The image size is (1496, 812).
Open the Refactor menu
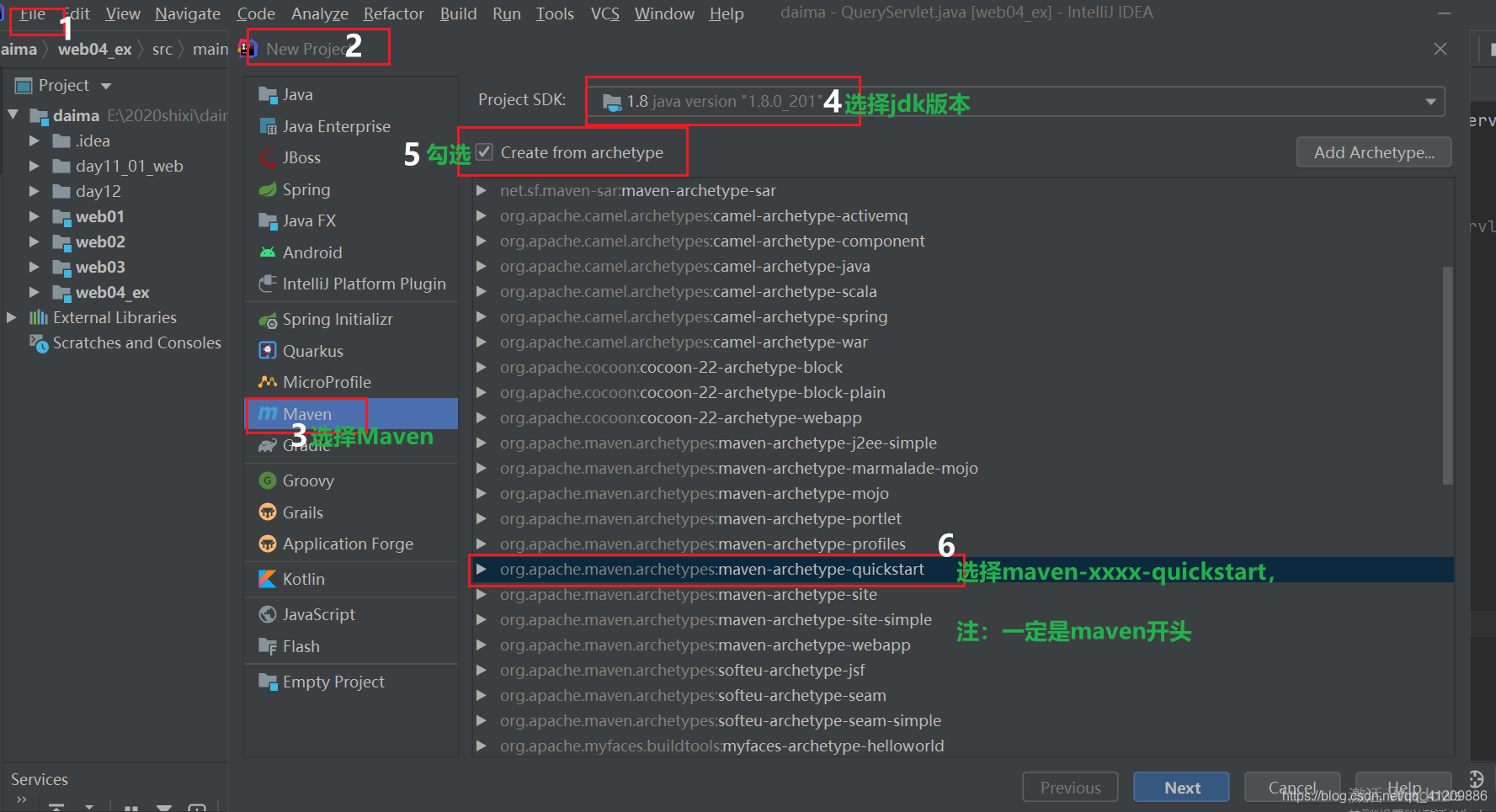point(393,13)
